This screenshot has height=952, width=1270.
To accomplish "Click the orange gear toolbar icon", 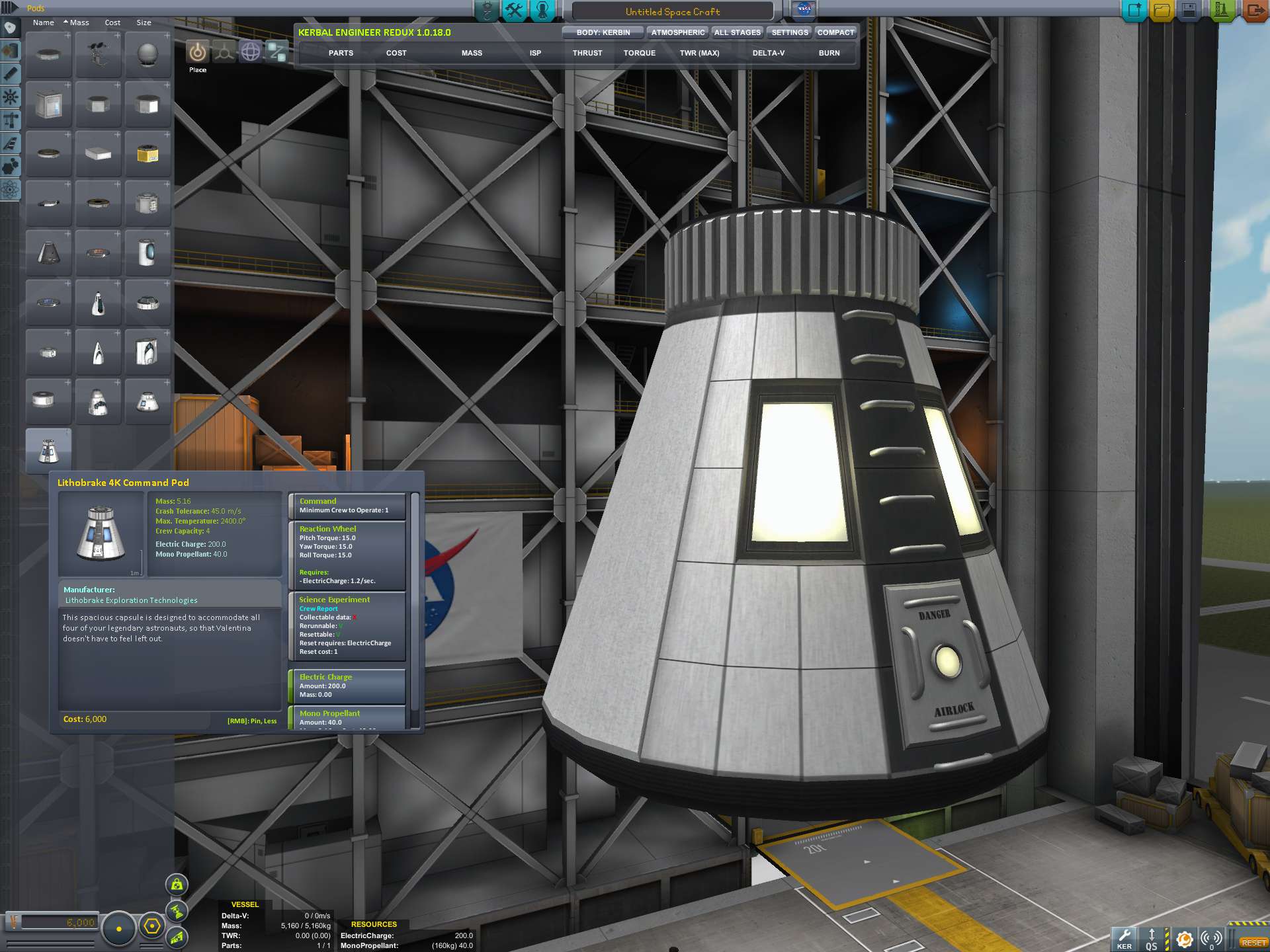I will (x=1185, y=939).
